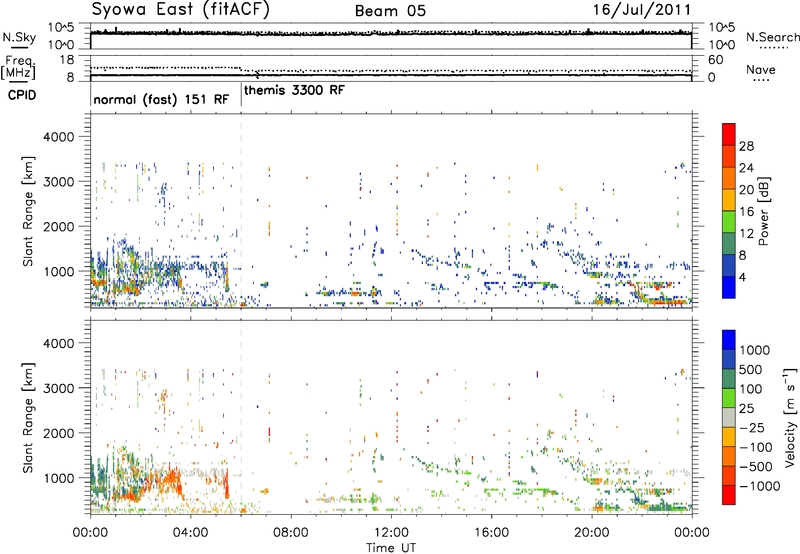Click the frequency axis value '18'

click(67, 60)
